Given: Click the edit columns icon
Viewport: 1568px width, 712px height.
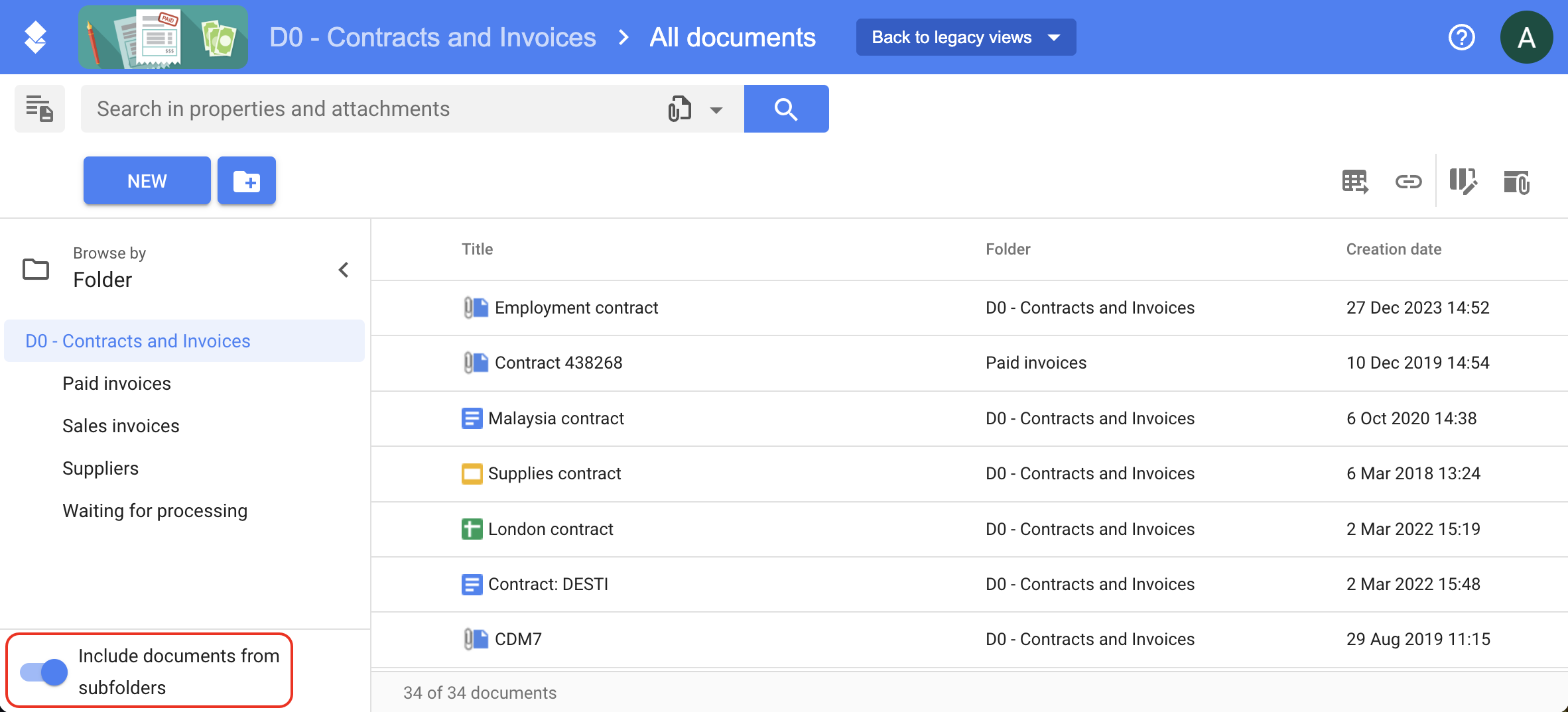Looking at the screenshot, I should [1463, 181].
